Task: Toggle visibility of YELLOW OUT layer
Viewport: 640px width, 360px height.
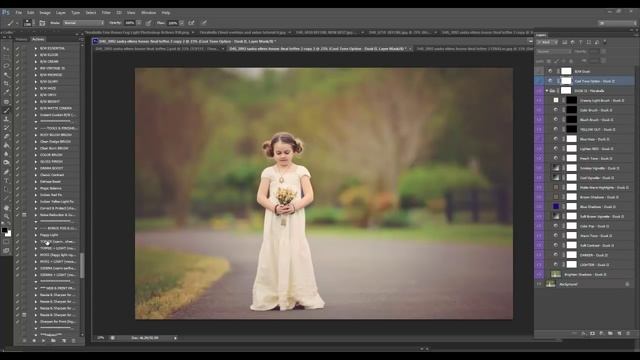Action: [539, 129]
